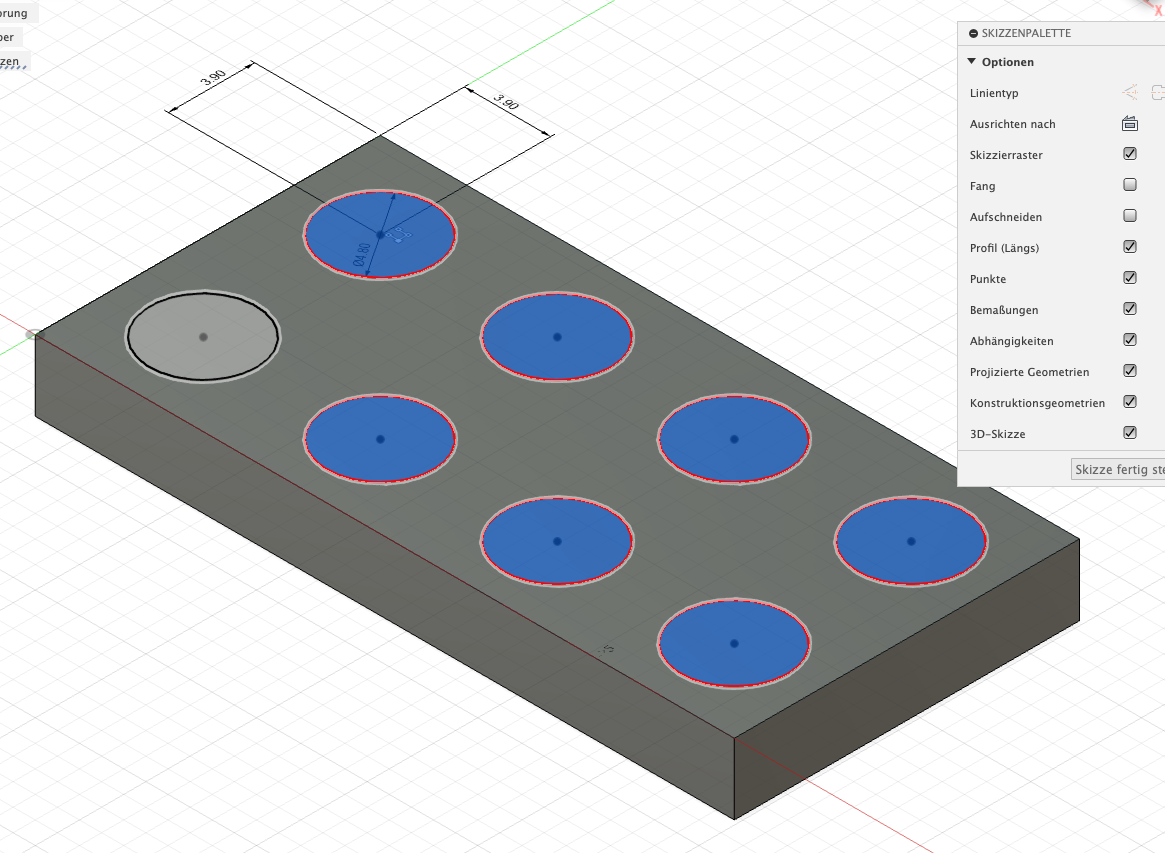The height and width of the screenshot is (853, 1165).
Task: Collapse the Optionen section triangle
Action: coord(971,62)
